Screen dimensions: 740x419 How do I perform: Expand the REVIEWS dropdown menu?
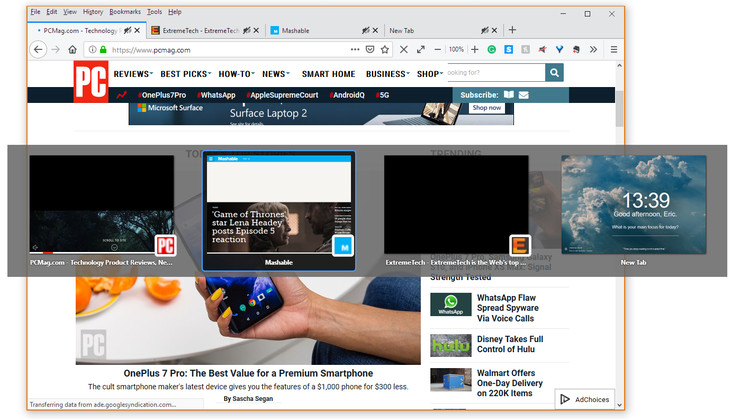(x=134, y=74)
